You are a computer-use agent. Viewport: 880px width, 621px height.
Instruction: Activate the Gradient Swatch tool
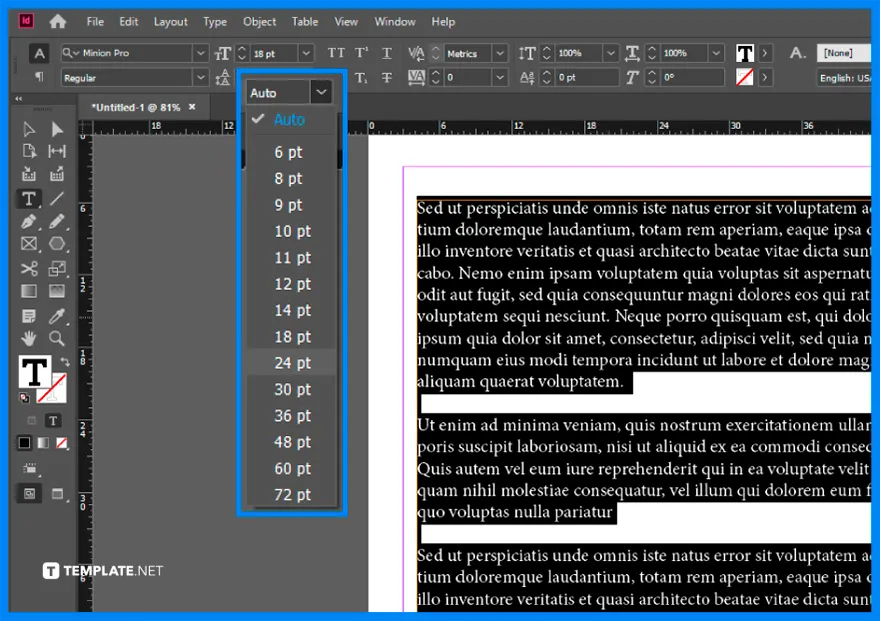[28, 290]
